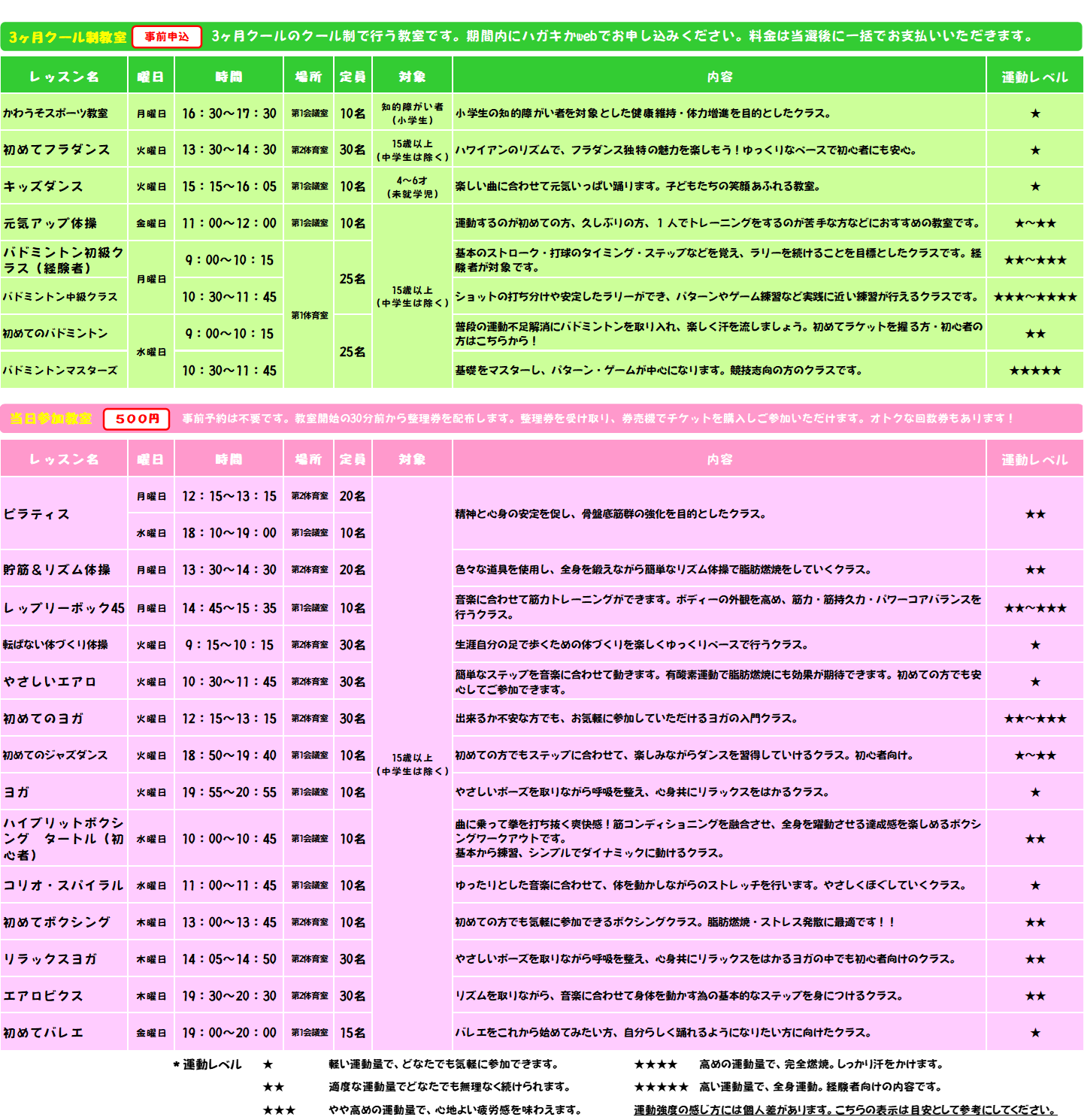Click the star rating for バドミントン中級クラス

tap(1034, 297)
